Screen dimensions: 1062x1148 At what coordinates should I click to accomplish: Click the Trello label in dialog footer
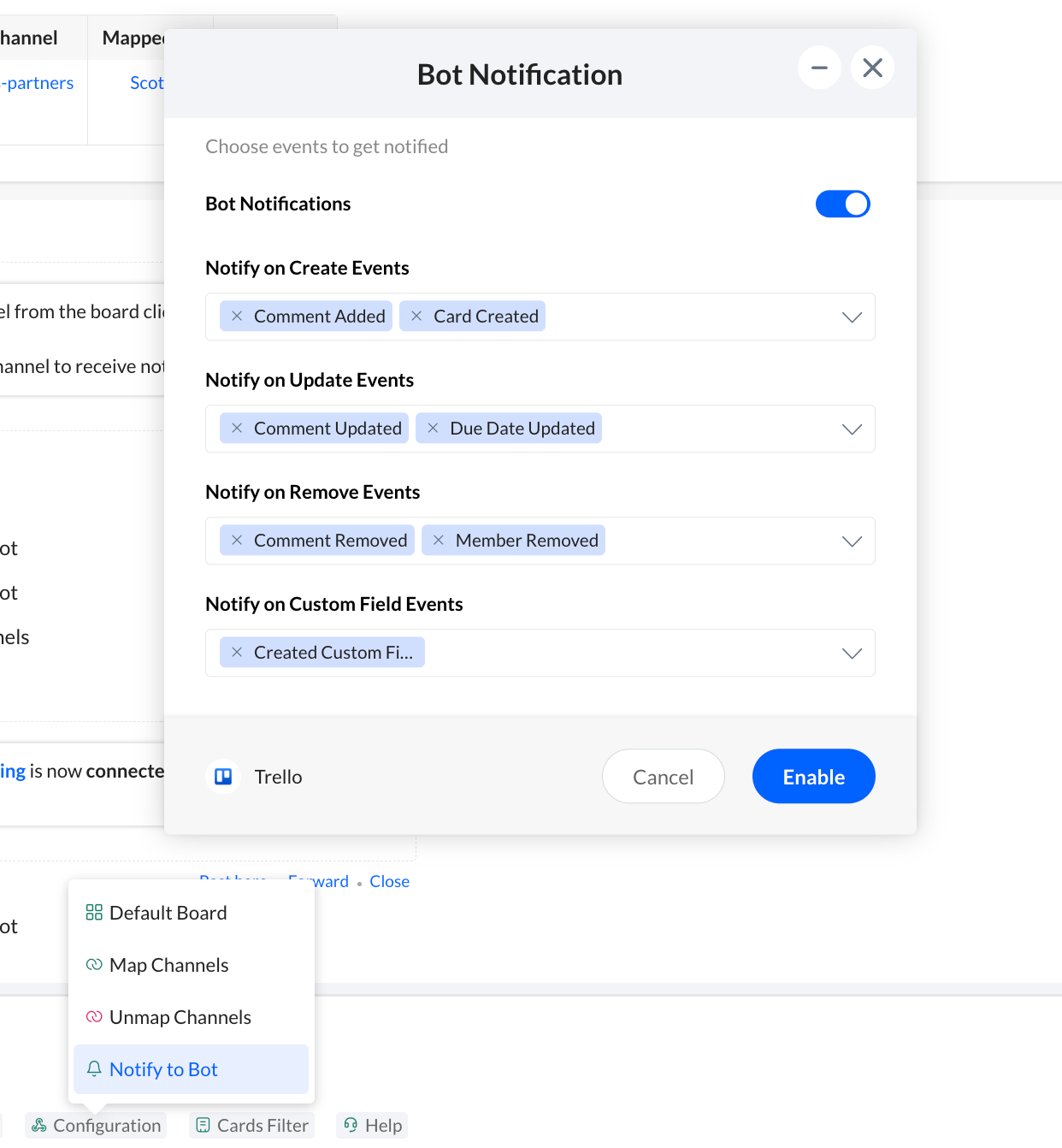(x=279, y=777)
